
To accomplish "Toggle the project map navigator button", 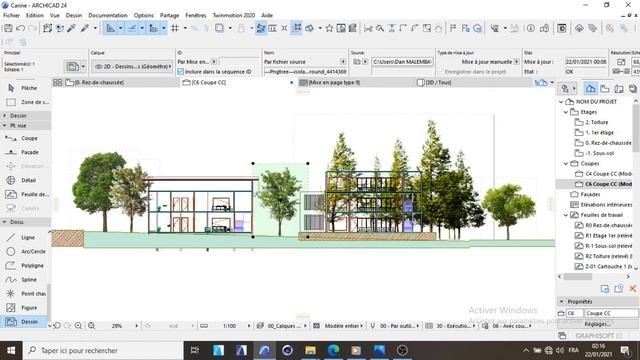I will (x=590, y=89).
